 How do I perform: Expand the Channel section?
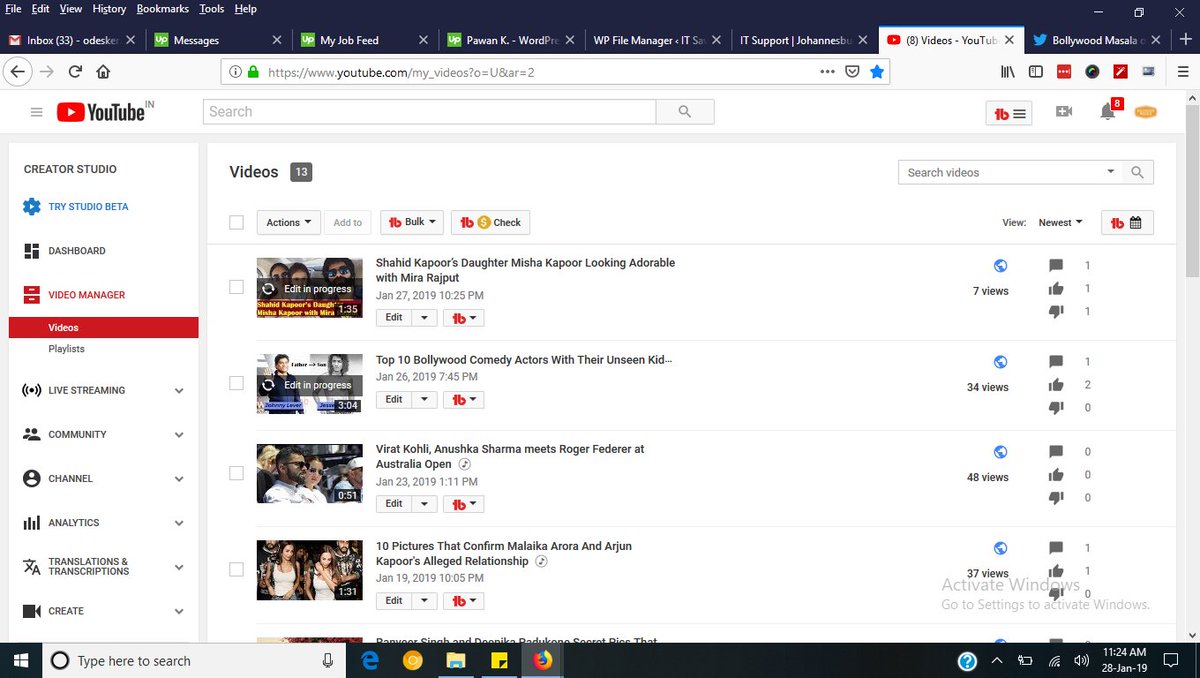pyautogui.click(x=179, y=479)
